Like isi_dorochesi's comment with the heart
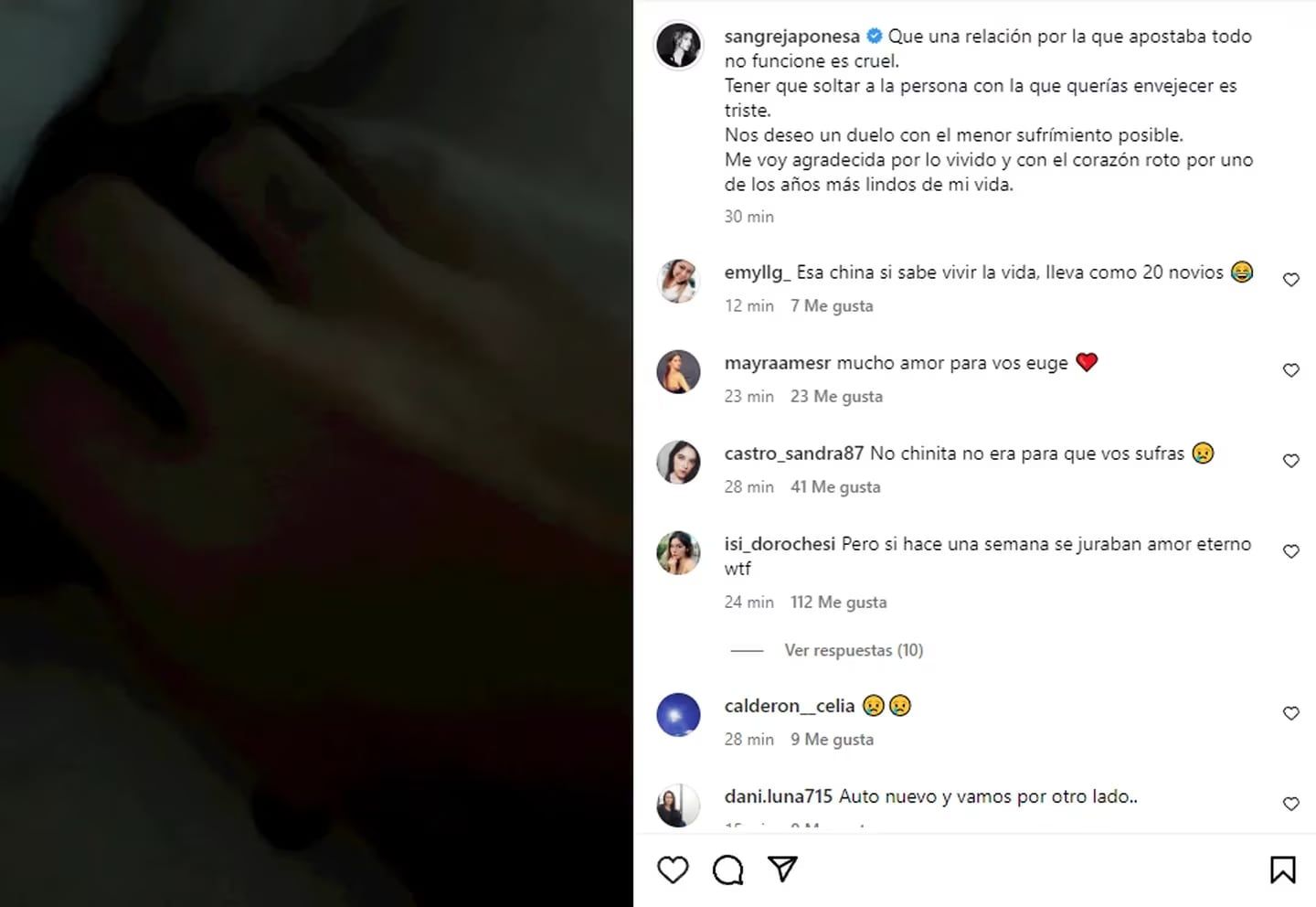This screenshot has width=1316, height=907. coord(1290,551)
